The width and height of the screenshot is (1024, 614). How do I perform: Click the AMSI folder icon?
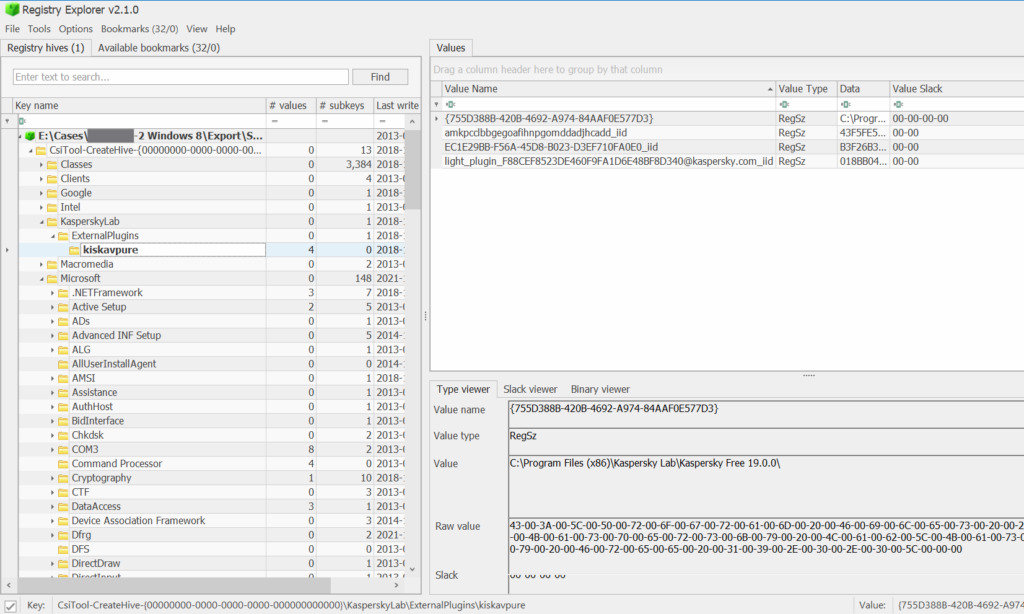pyautogui.click(x=63, y=378)
